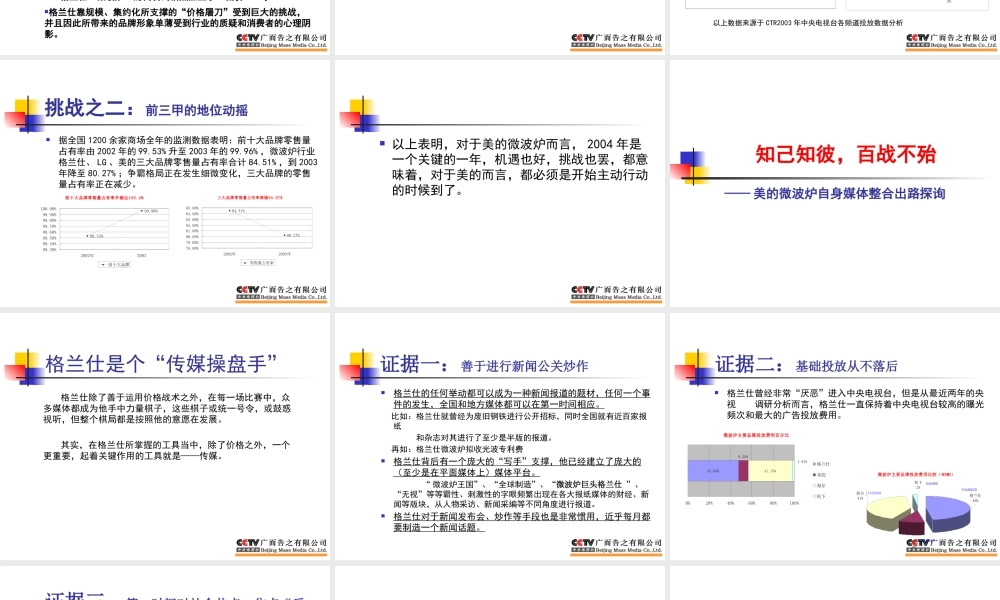The width and height of the screenshot is (1000, 600).
Task: Click the paragraph starting 其实，在格兰仕所掌握的工具当中
Action: pos(166,450)
